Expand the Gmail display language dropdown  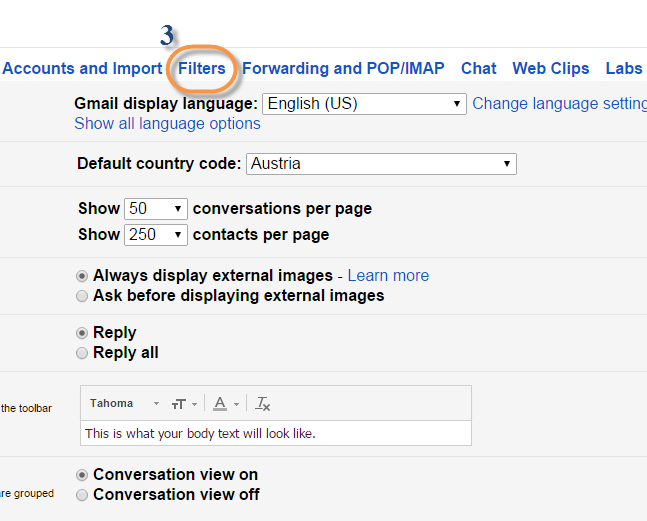(x=364, y=103)
